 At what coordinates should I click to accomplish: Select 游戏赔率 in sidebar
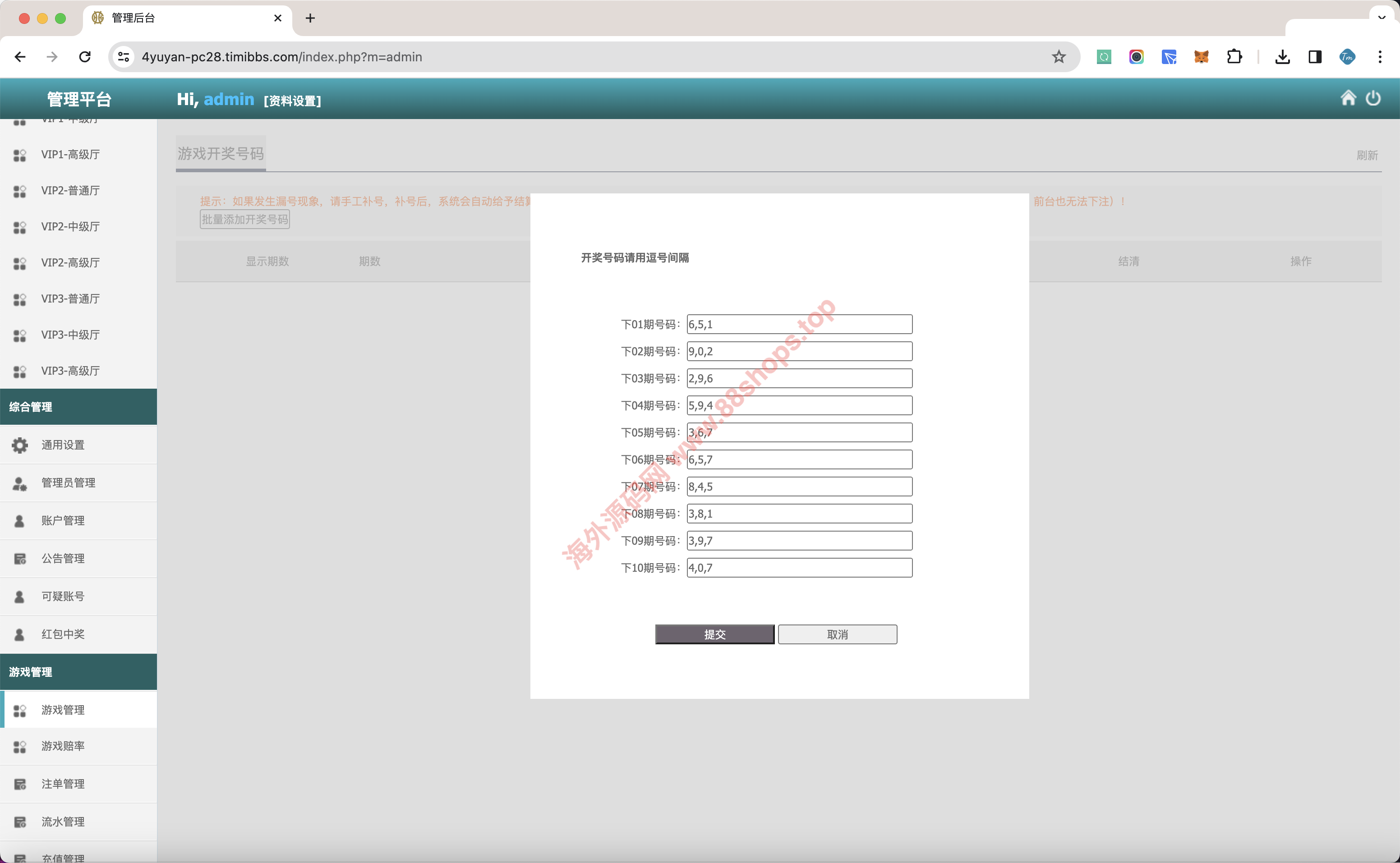click(63, 746)
